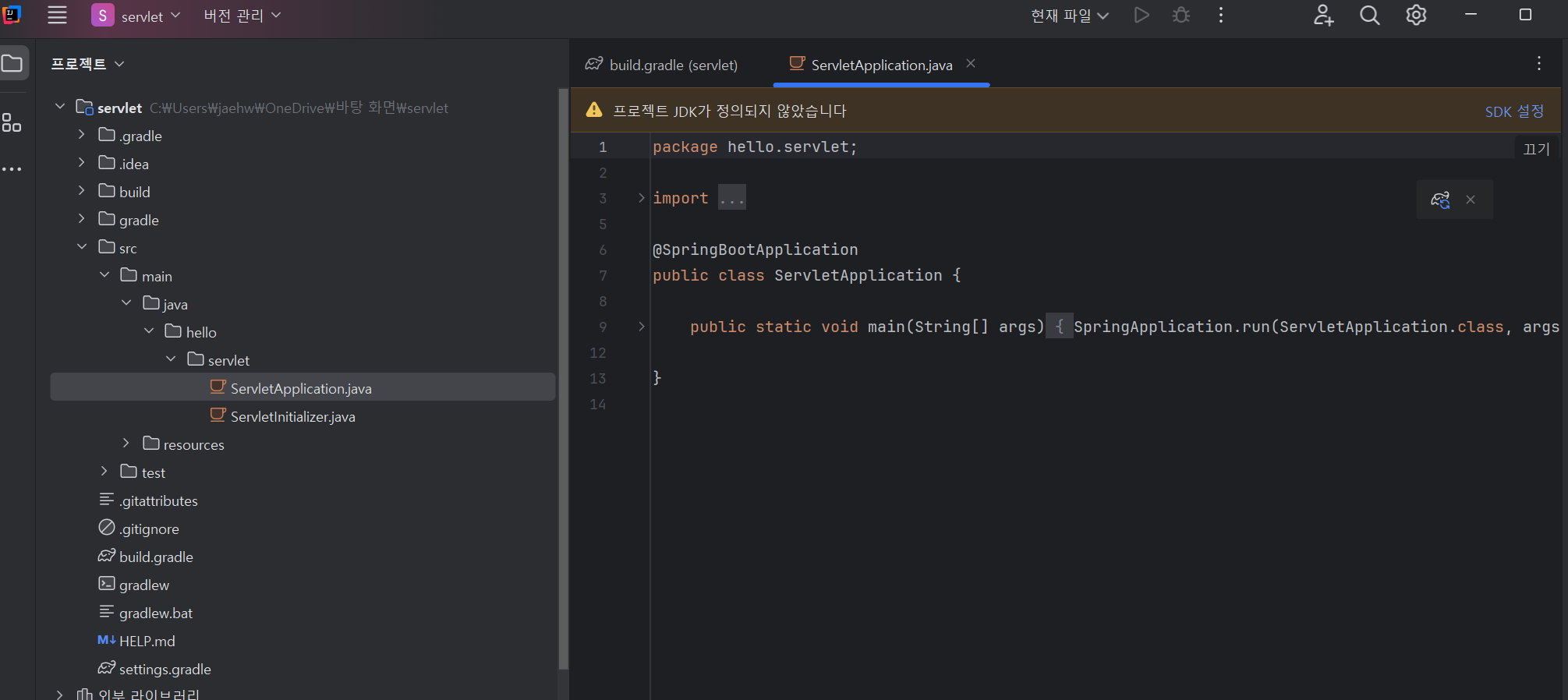The height and width of the screenshot is (700, 1568).
Task: Click the ServletApplication.java Java class icon in tree
Action: click(x=218, y=387)
